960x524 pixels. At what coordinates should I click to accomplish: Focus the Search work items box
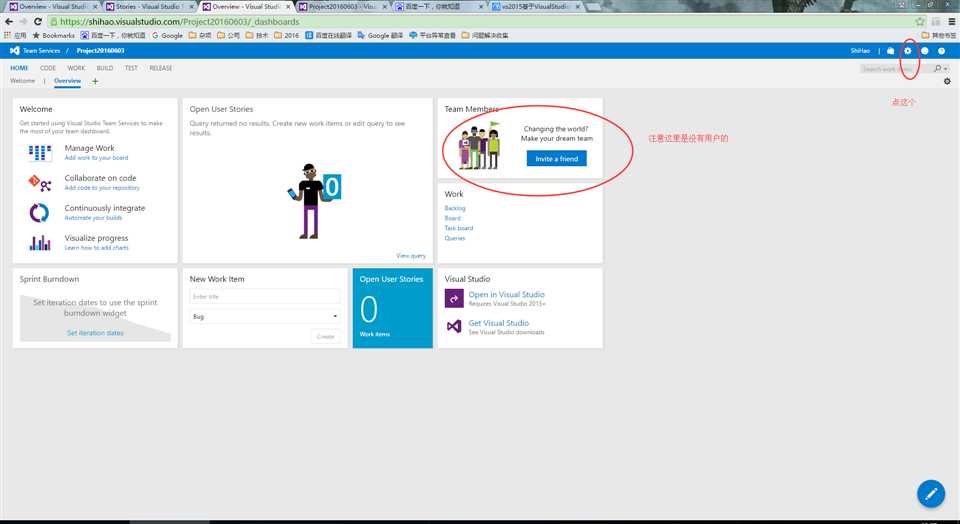point(896,69)
